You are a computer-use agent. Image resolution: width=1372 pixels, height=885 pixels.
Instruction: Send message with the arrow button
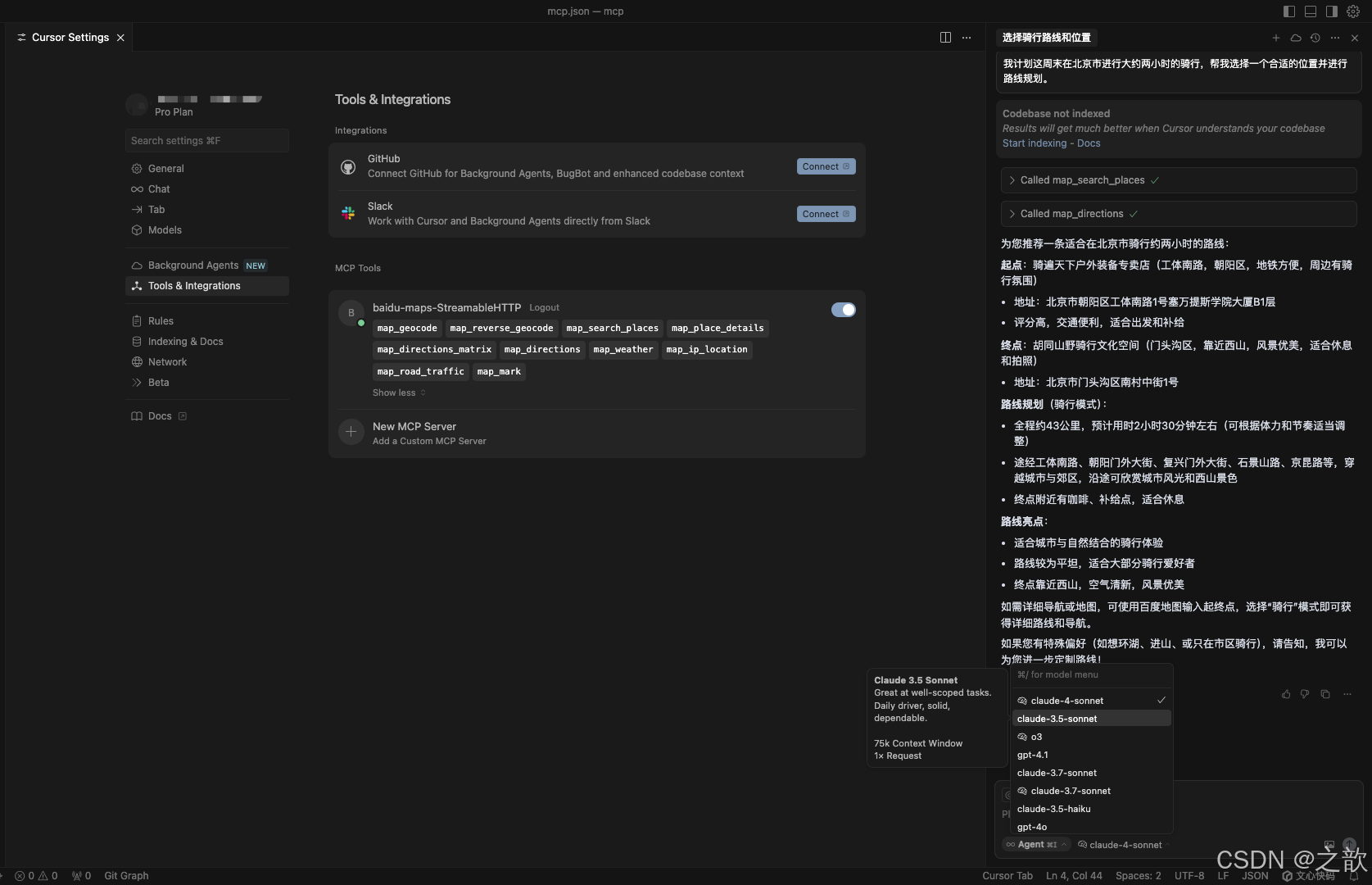coord(1349,844)
